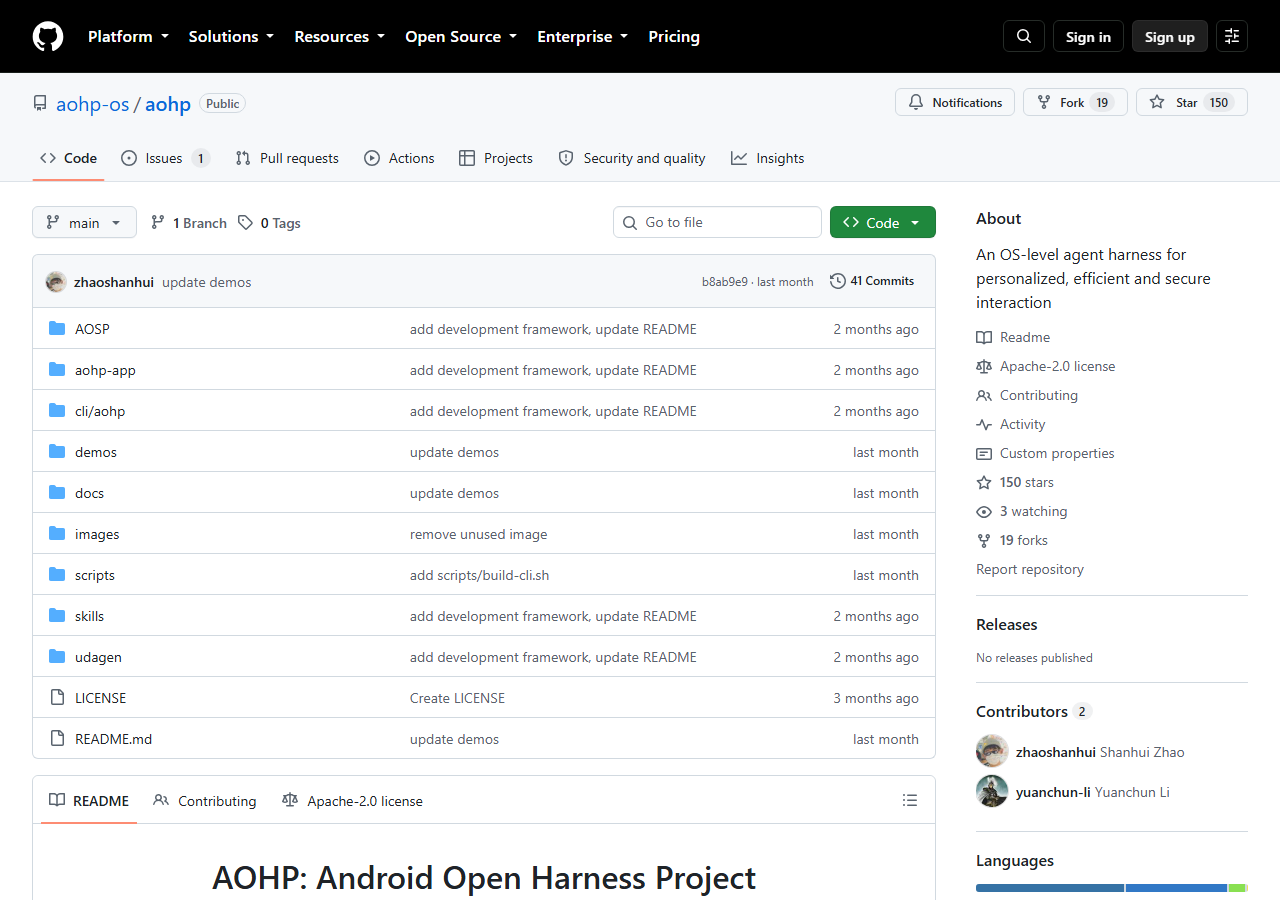Open the "add scripts/build-cli.sh" commit message
The width and height of the screenshot is (1280, 900).
[x=480, y=575]
